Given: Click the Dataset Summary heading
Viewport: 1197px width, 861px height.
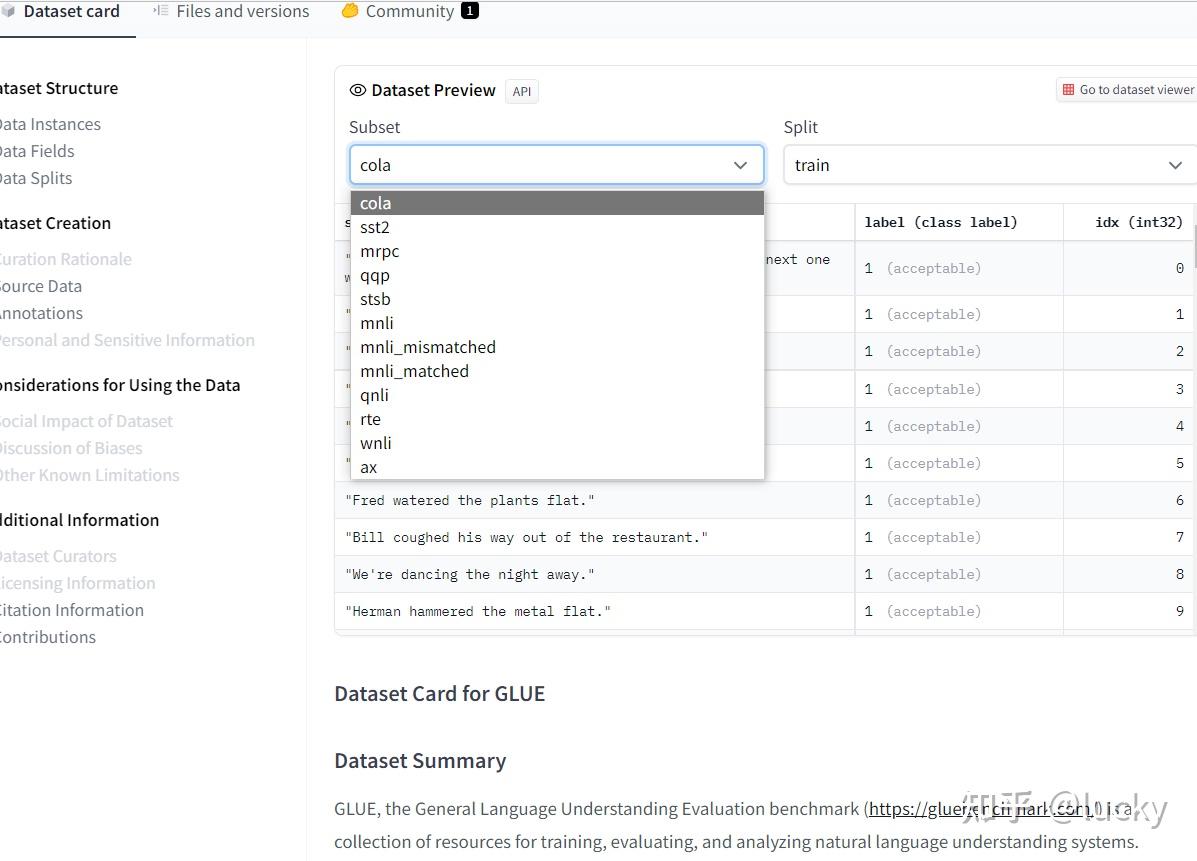Looking at the screenshot, I should pyautogui.click(x=420, y=761).
